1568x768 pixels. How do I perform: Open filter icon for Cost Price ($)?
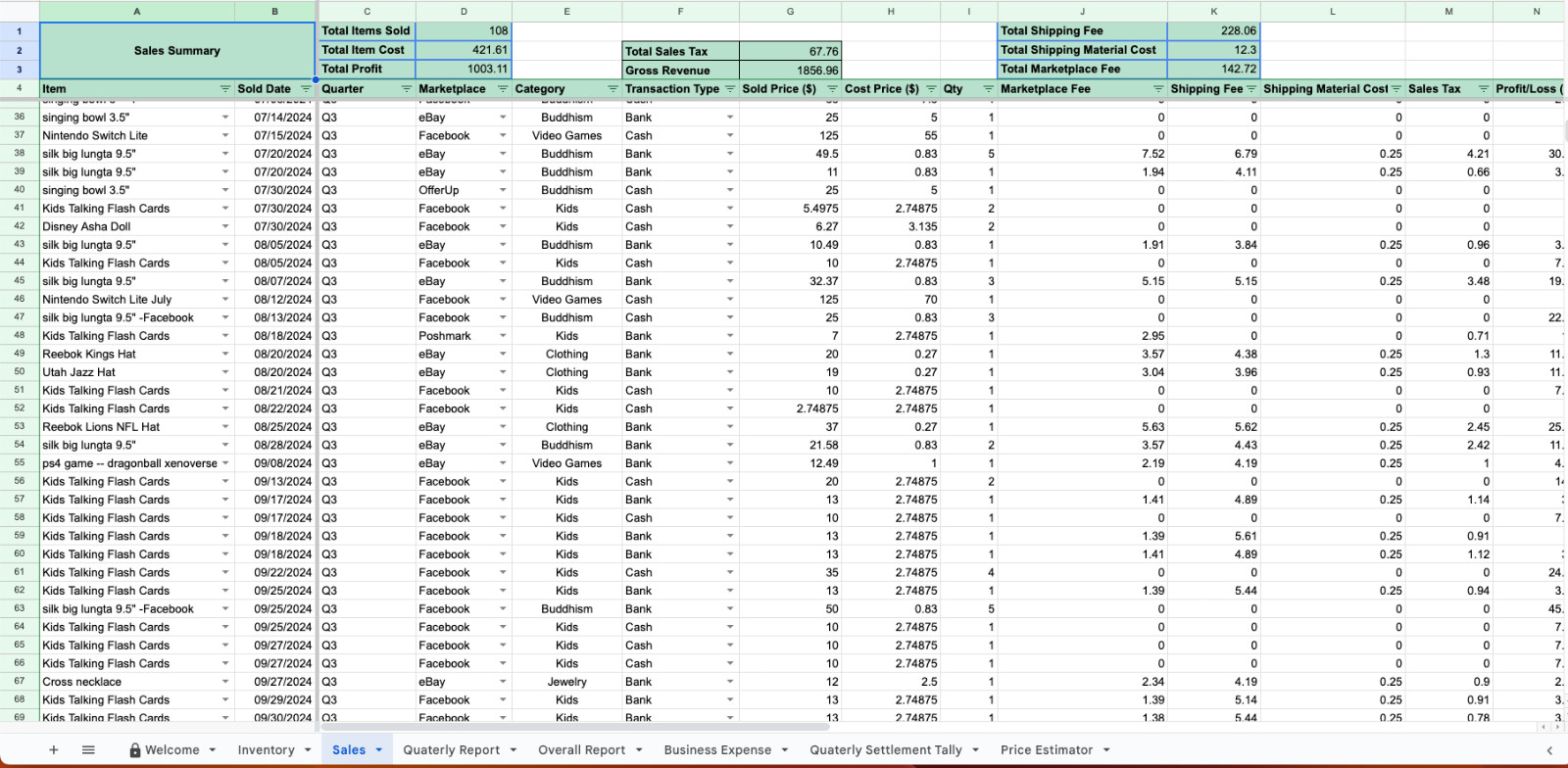[931, 89]
